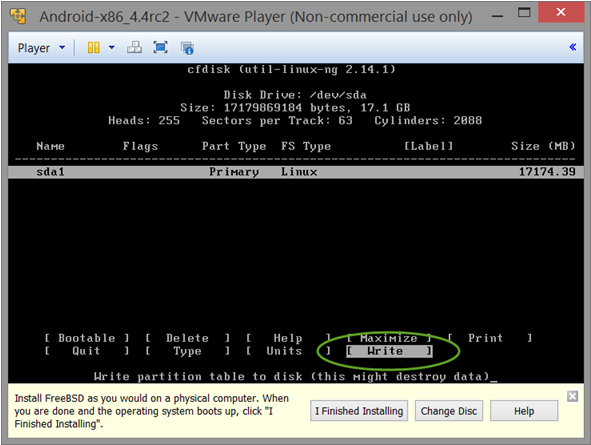591x445 pixels.
Task: Open the power options dropdown arrow
Action: (x=112, y=47)
